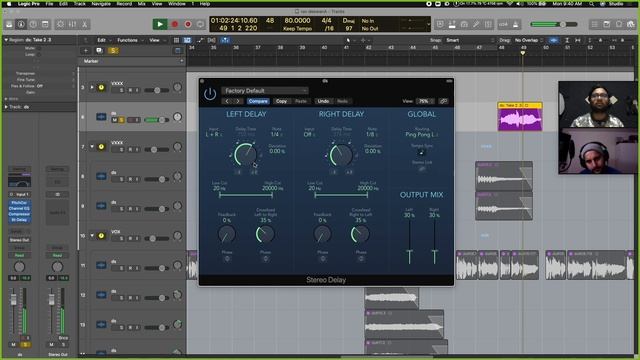Start playback with the green Play button
This screenshot has height=360, width=640.
160,24
